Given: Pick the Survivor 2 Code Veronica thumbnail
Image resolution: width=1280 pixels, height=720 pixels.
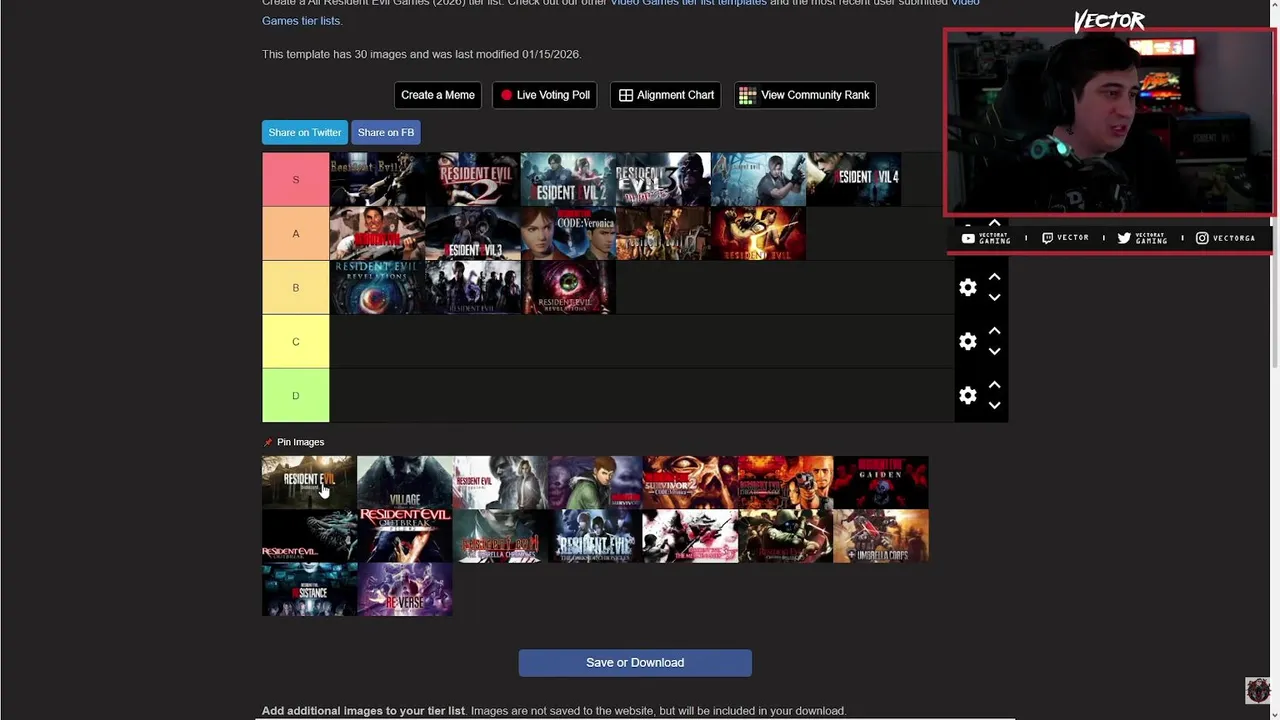Looking at the screenshot, I should 690,482.
